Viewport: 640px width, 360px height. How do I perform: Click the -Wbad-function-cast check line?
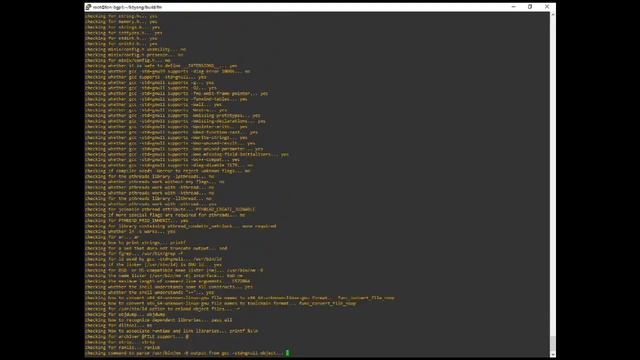[171, 132]
